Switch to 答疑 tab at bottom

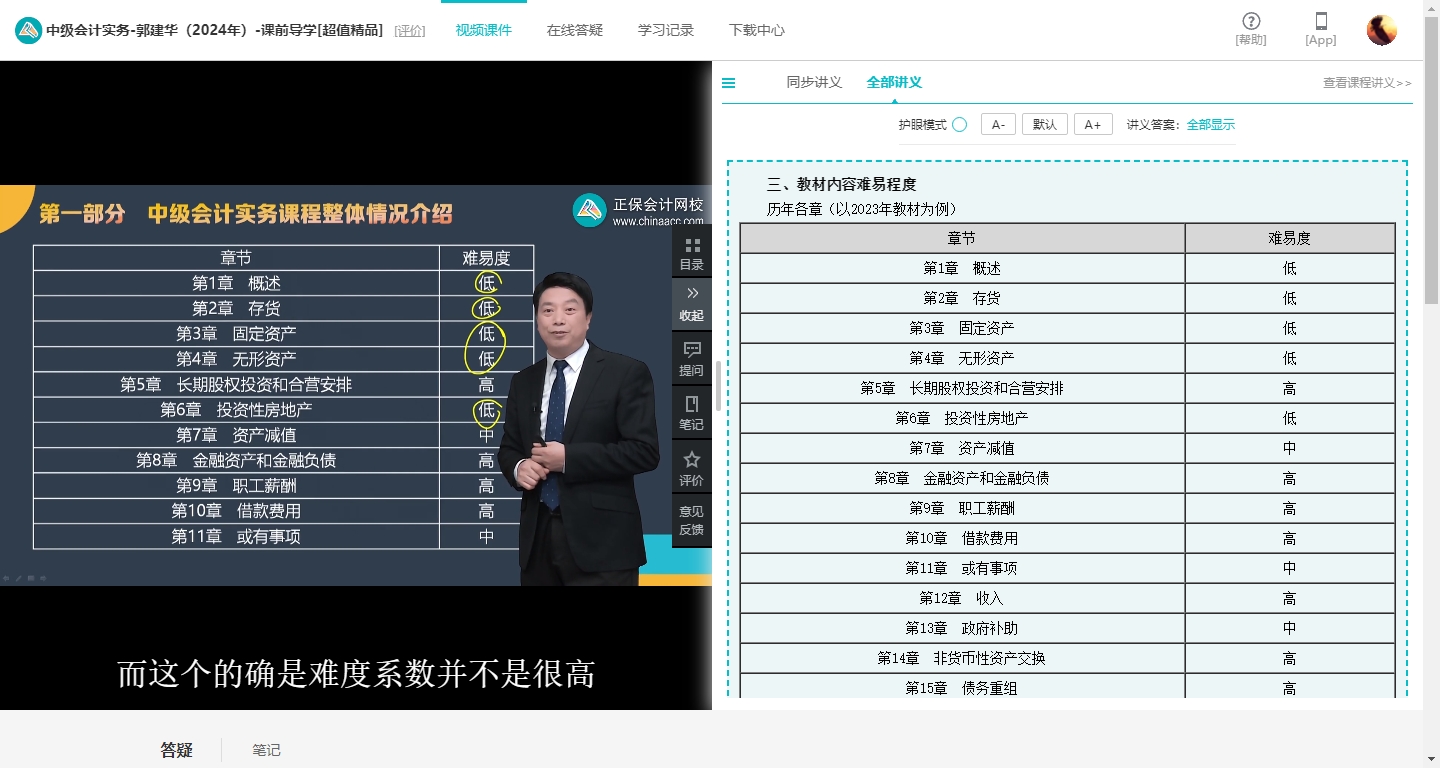[x=176, y=748]
